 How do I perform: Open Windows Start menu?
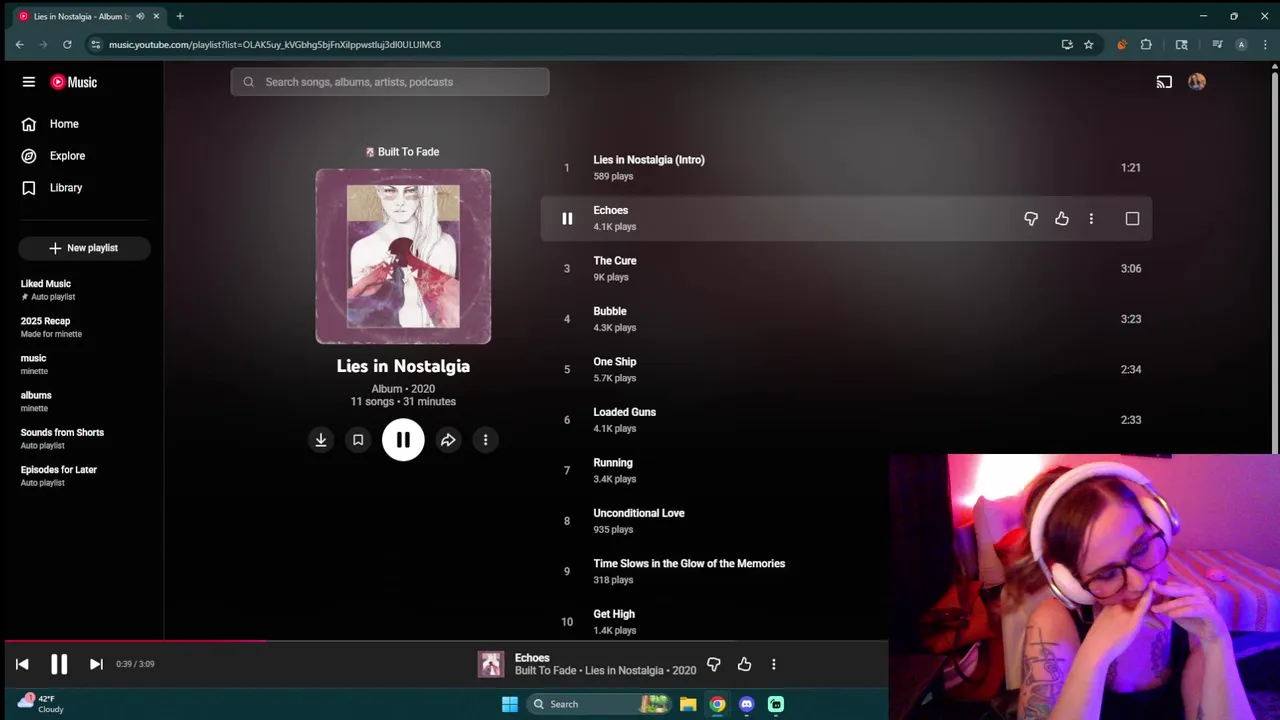510,704
